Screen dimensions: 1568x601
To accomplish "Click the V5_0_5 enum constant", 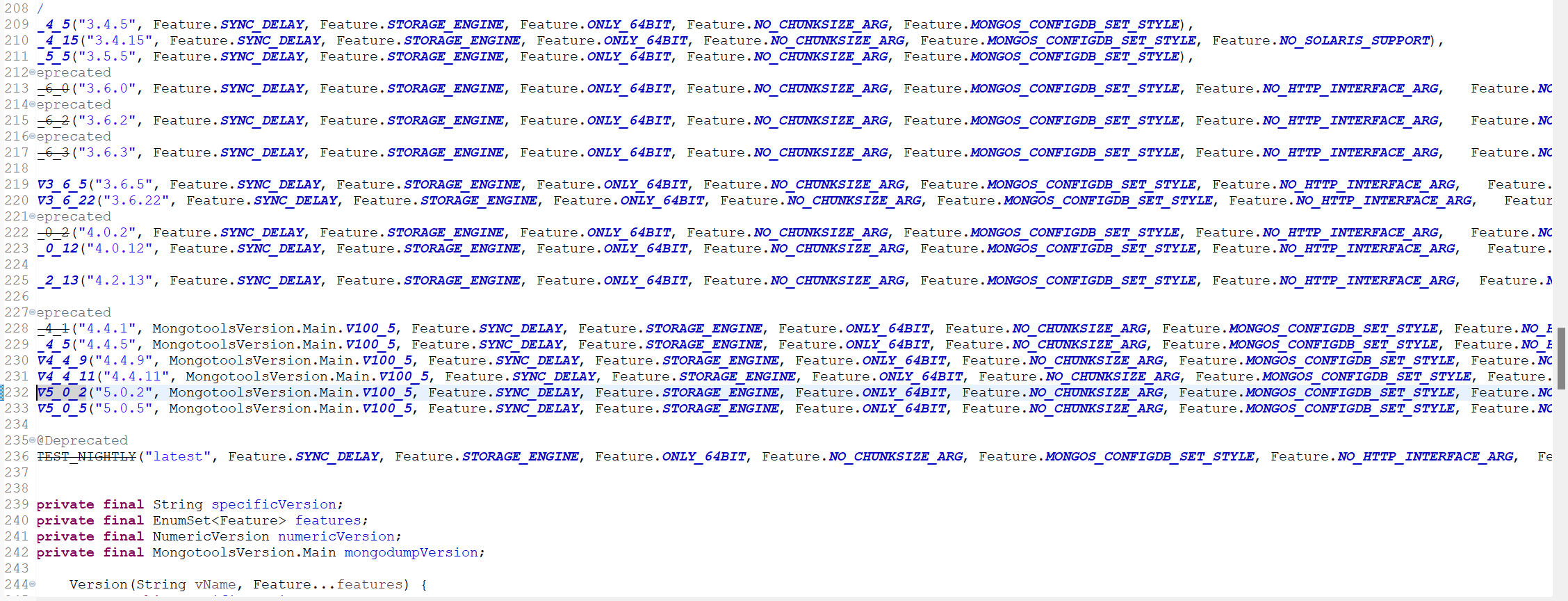I will tap(62, 408).
